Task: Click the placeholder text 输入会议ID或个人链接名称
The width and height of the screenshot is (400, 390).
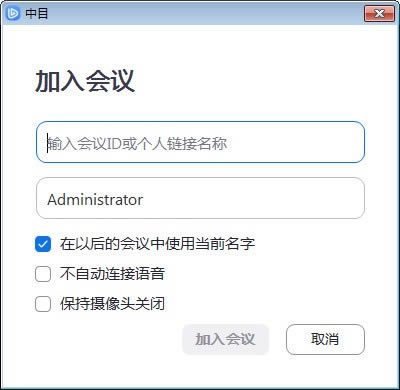Action: pyautogui.click(x=137, y=144)
